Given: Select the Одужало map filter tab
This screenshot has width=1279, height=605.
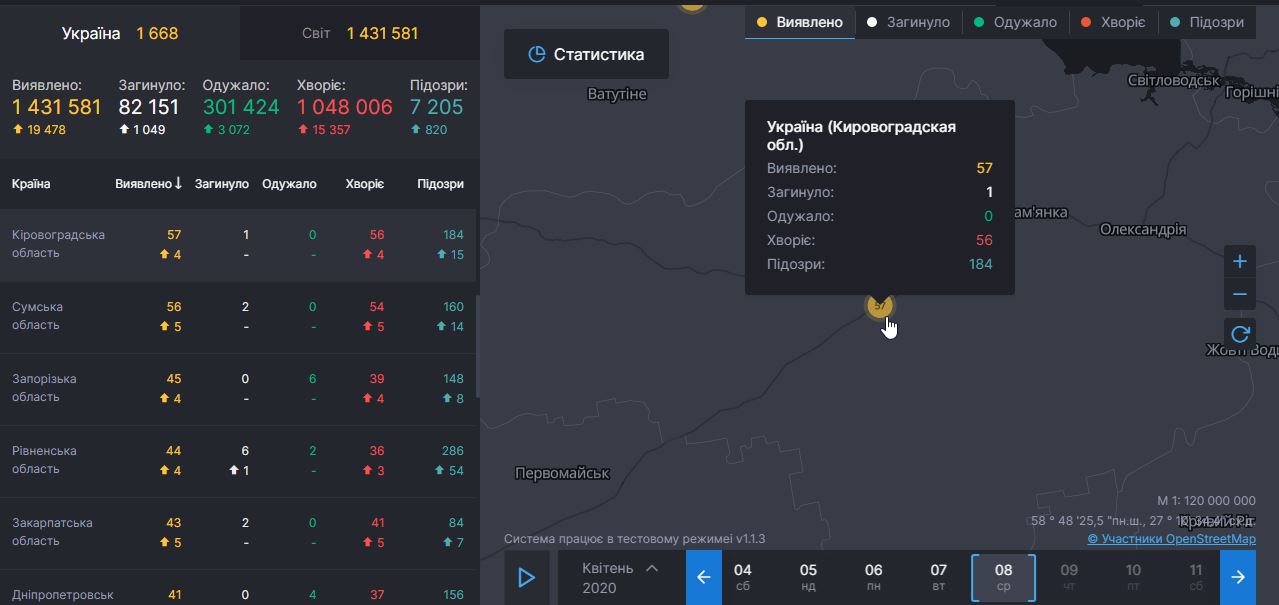Looking at the screenshot, I should tap(1015, 22).
